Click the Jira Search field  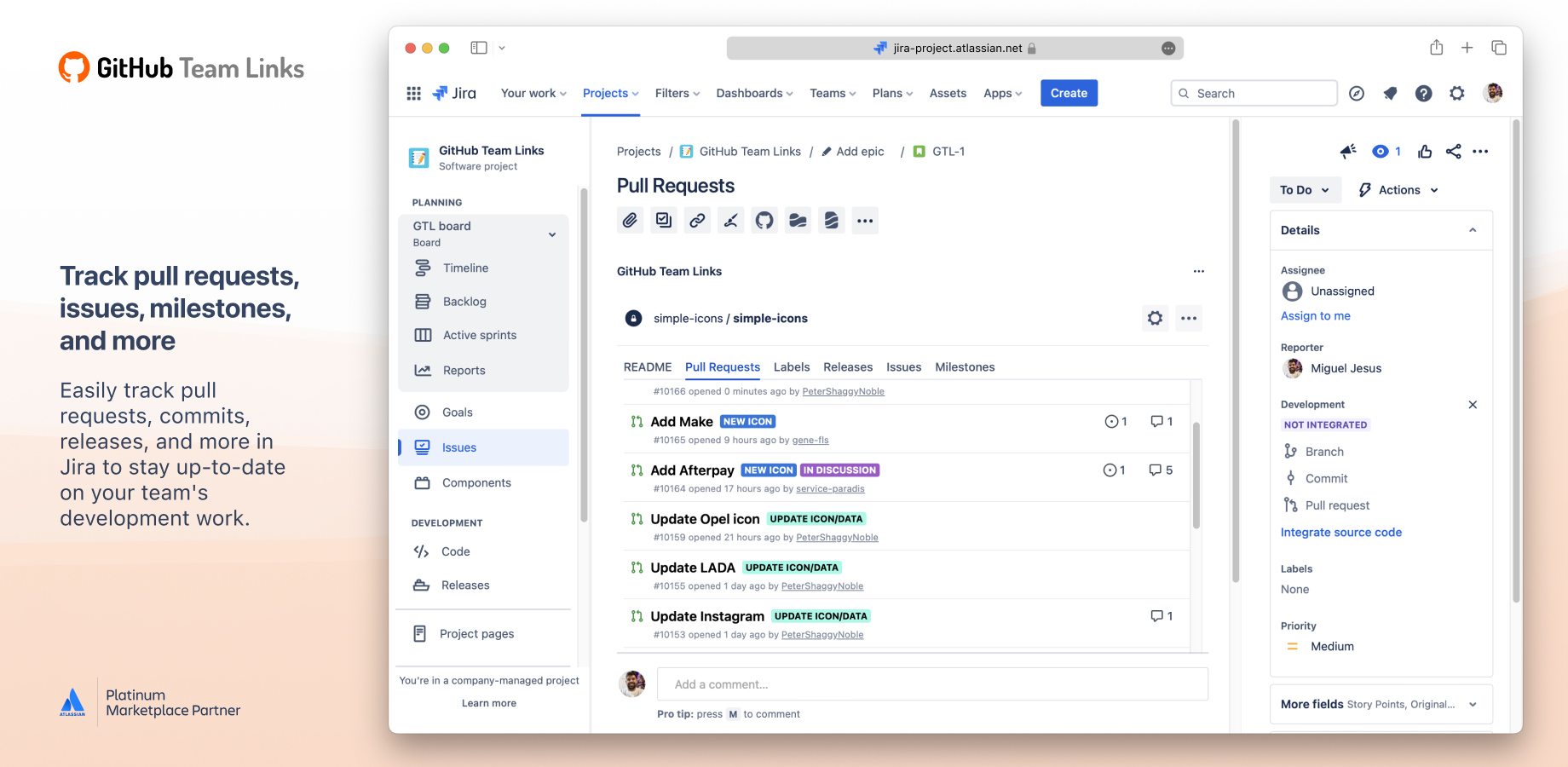1254,94
